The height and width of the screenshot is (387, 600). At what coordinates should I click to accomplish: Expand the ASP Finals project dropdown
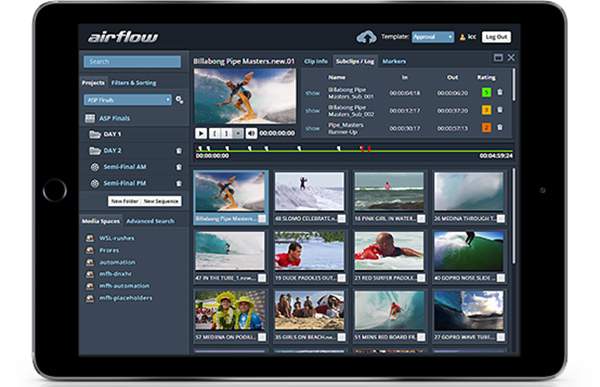coord(127,100)
